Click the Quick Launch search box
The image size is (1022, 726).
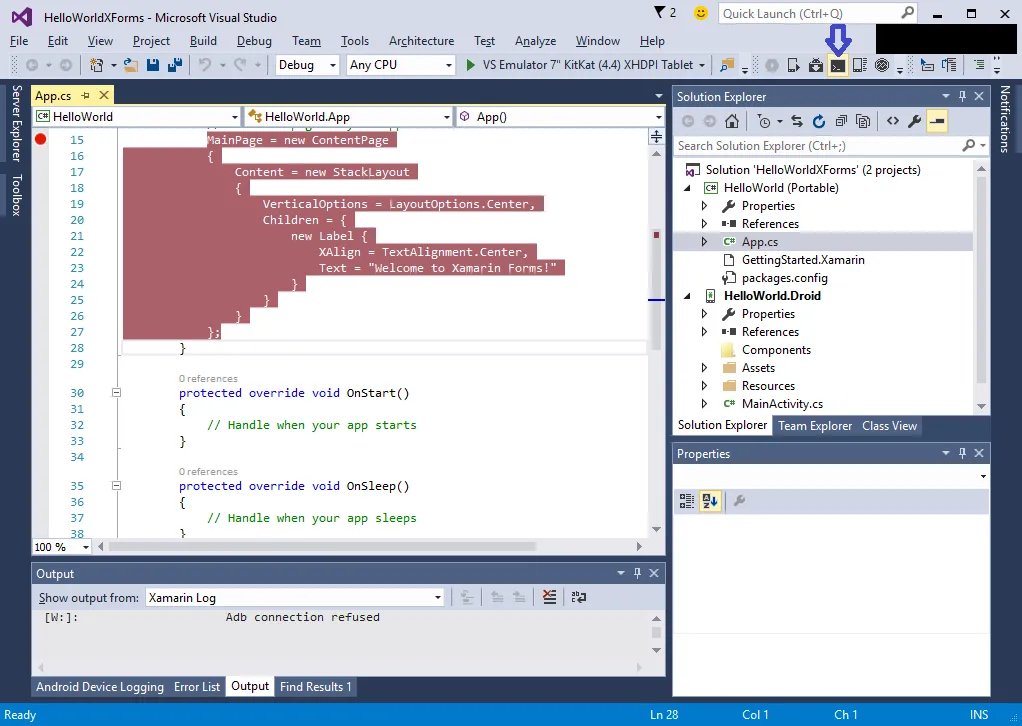point(817,13)
